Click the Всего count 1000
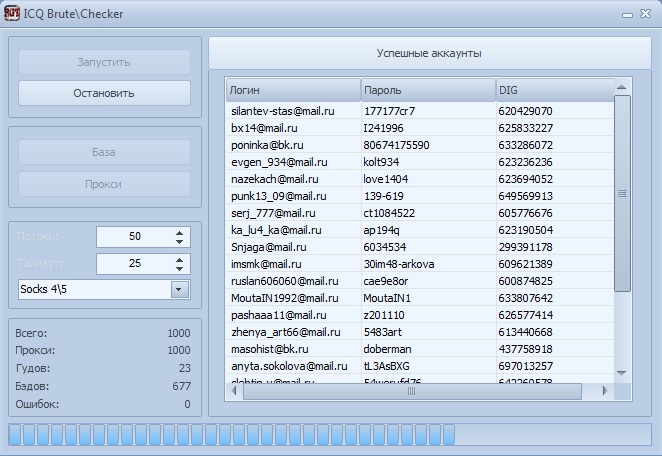662x456 pixels. [179, 333]
